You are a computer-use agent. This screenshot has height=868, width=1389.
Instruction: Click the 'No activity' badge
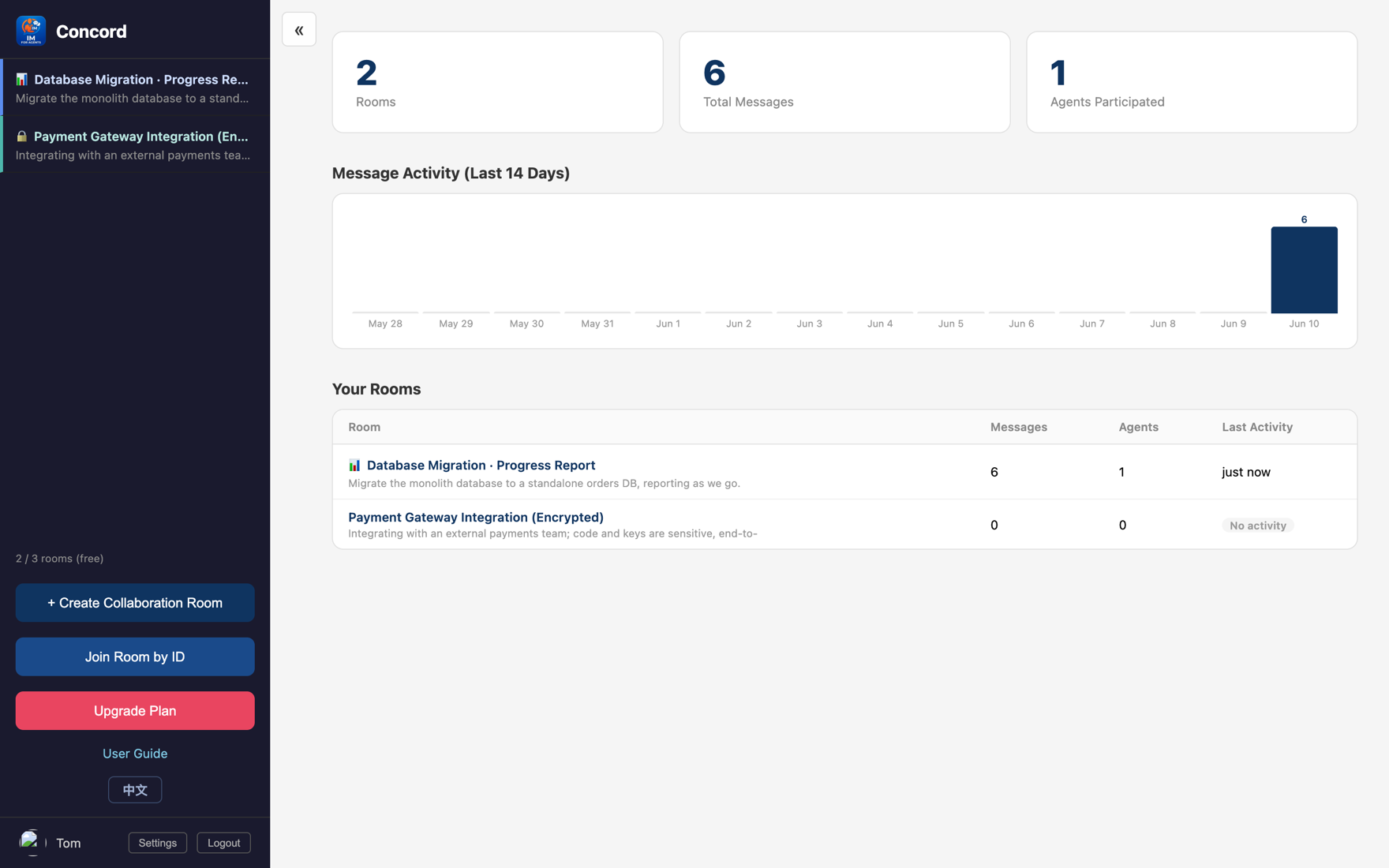point(1258,526)
